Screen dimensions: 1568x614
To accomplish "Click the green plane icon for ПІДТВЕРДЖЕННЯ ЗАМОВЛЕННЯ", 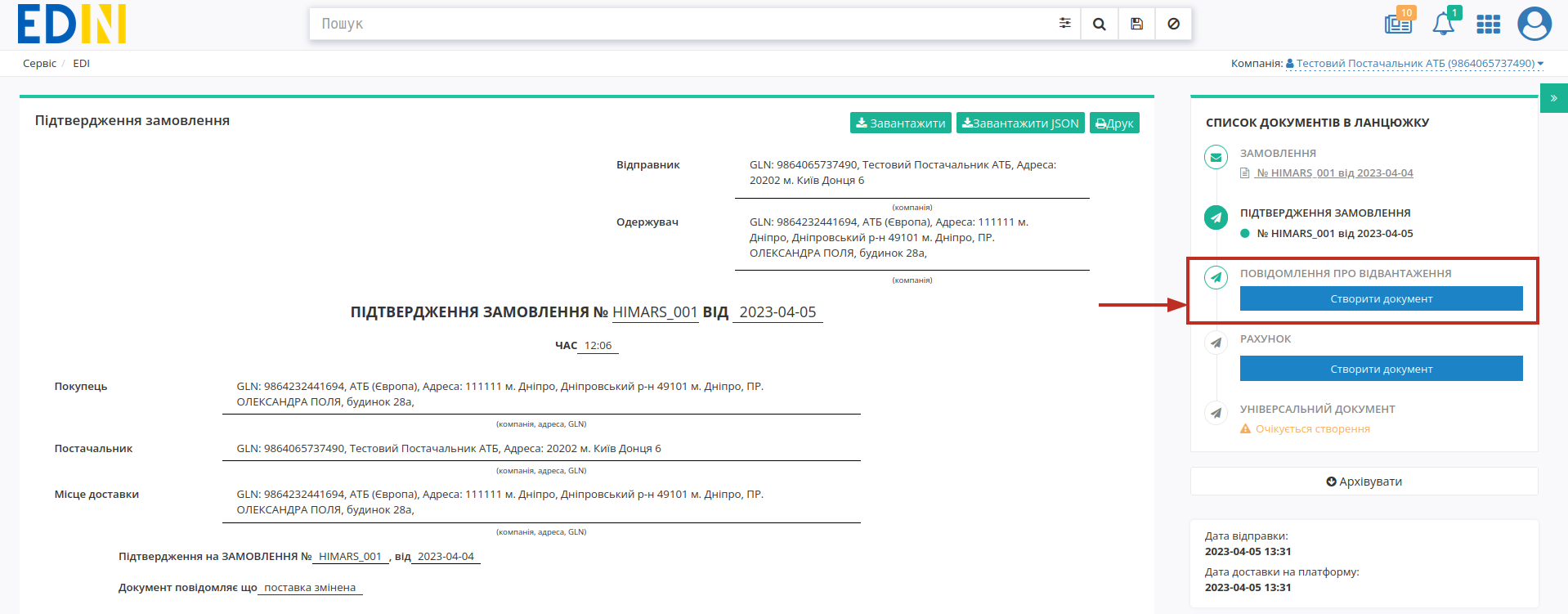I will 1216,217.
